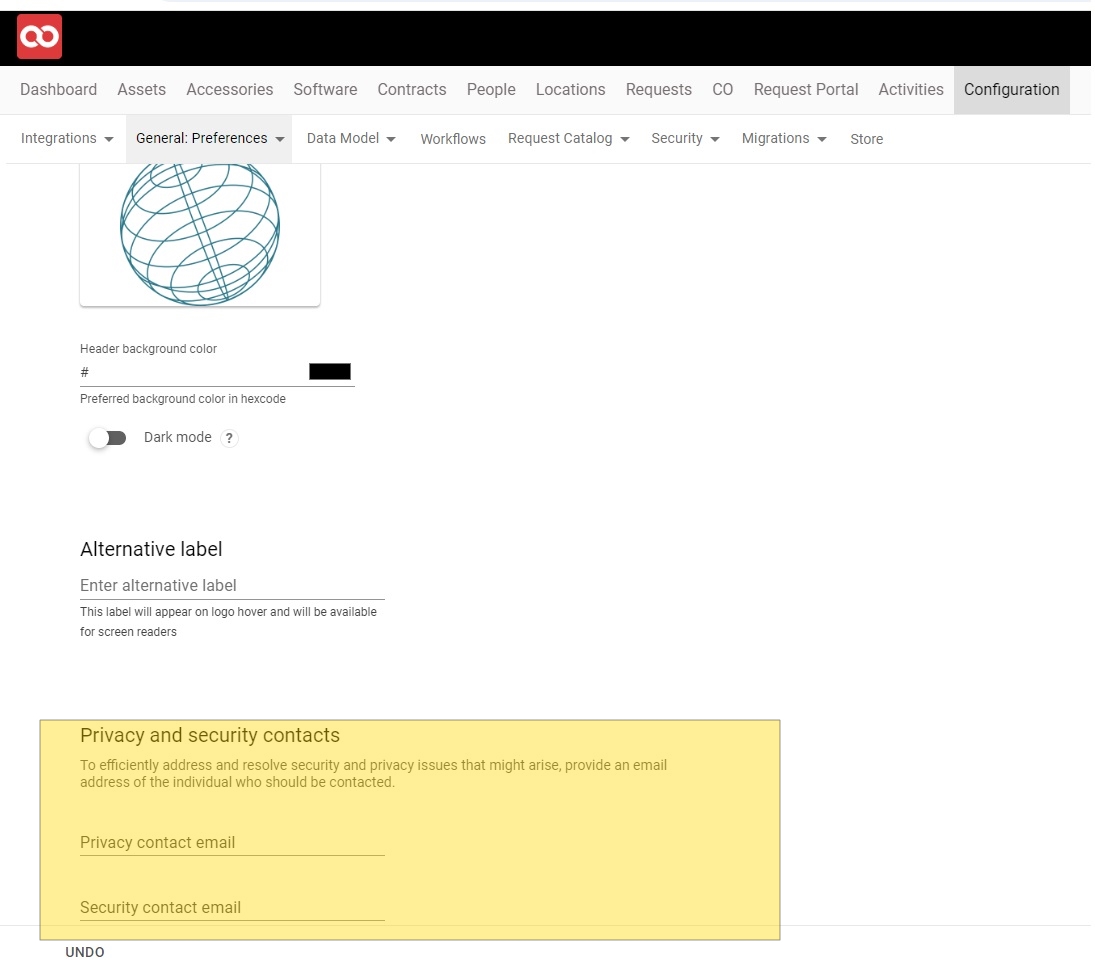Open the Workflows submenu item
The width and height of the screenshot is (1095, 978).
tap(453, 139)
